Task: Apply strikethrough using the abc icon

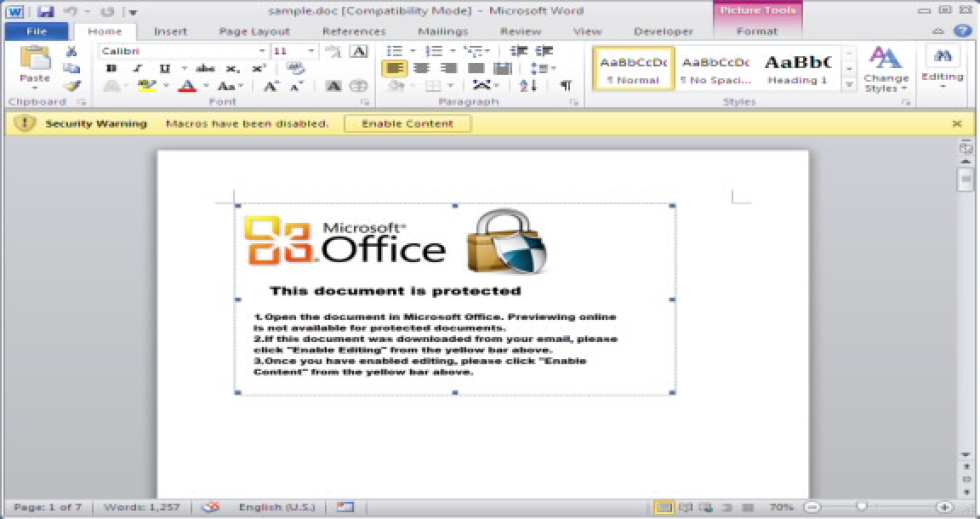Action: click(205, 68)
